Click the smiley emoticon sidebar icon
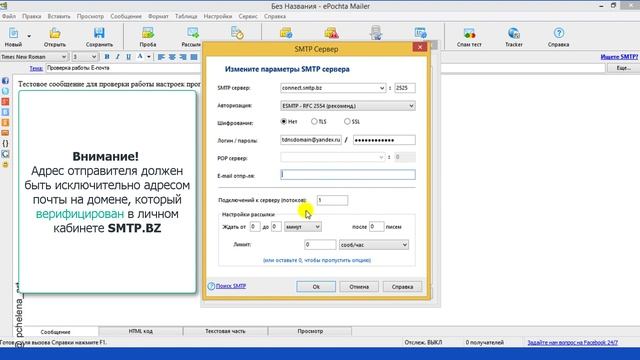 pos(5,164)
